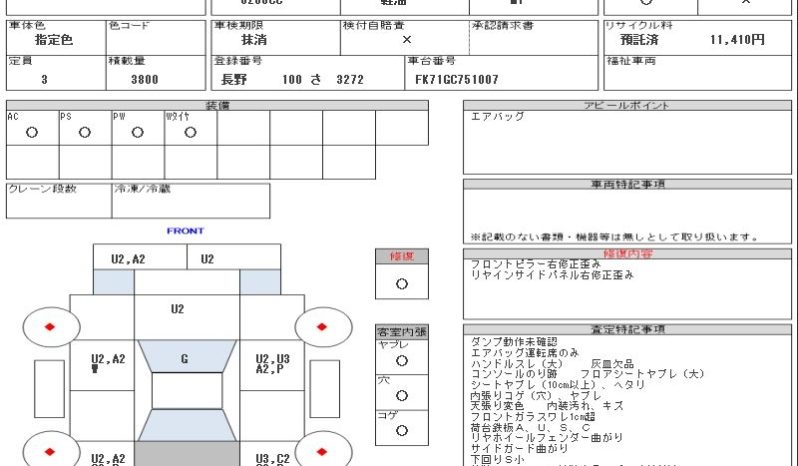Click the エアバッグ運転席のみ note
The image size is (798, 466).
coord(525,353)
